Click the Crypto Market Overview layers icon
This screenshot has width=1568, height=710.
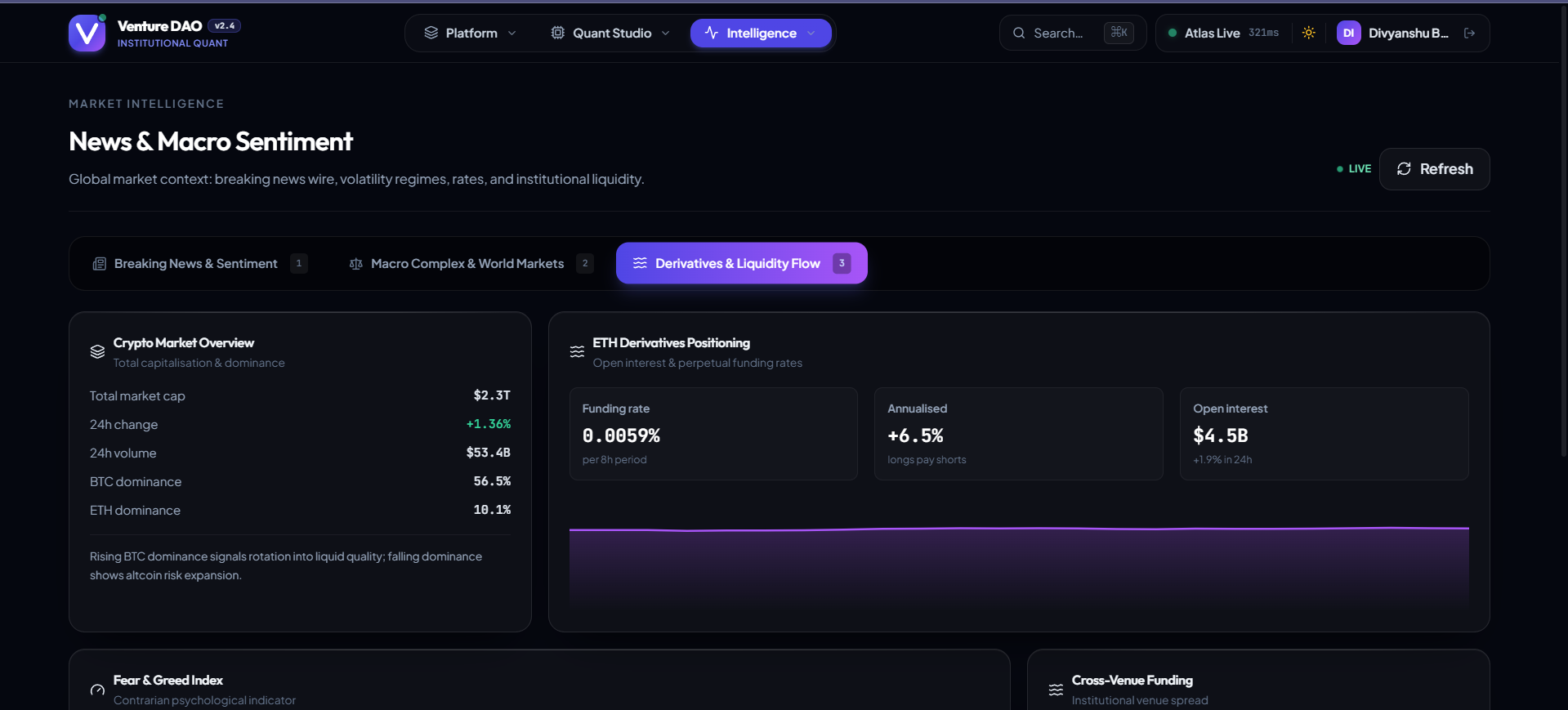97,351
